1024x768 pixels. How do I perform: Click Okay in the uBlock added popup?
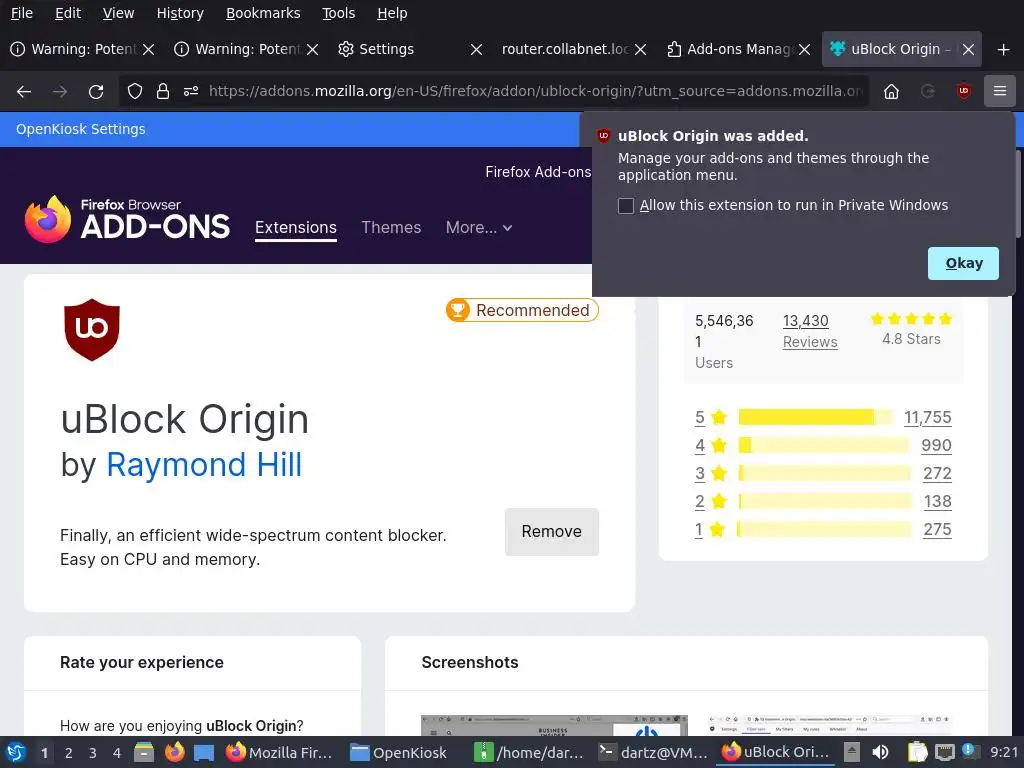(x=963, y=263)
